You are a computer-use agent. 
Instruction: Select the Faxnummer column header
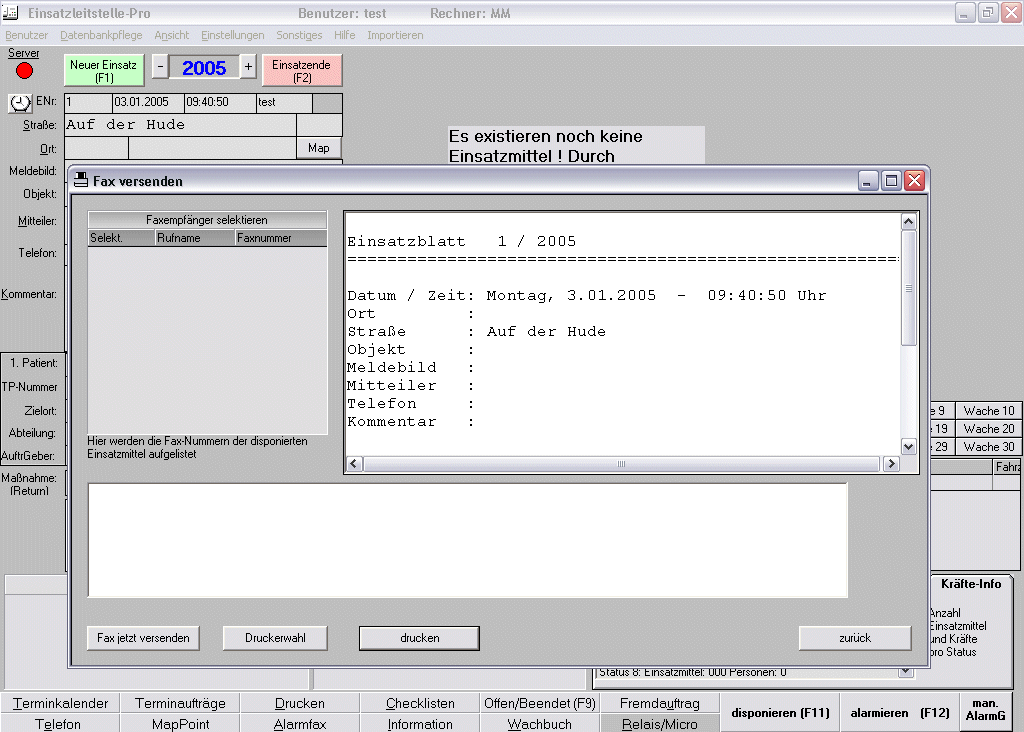[280, 238]
